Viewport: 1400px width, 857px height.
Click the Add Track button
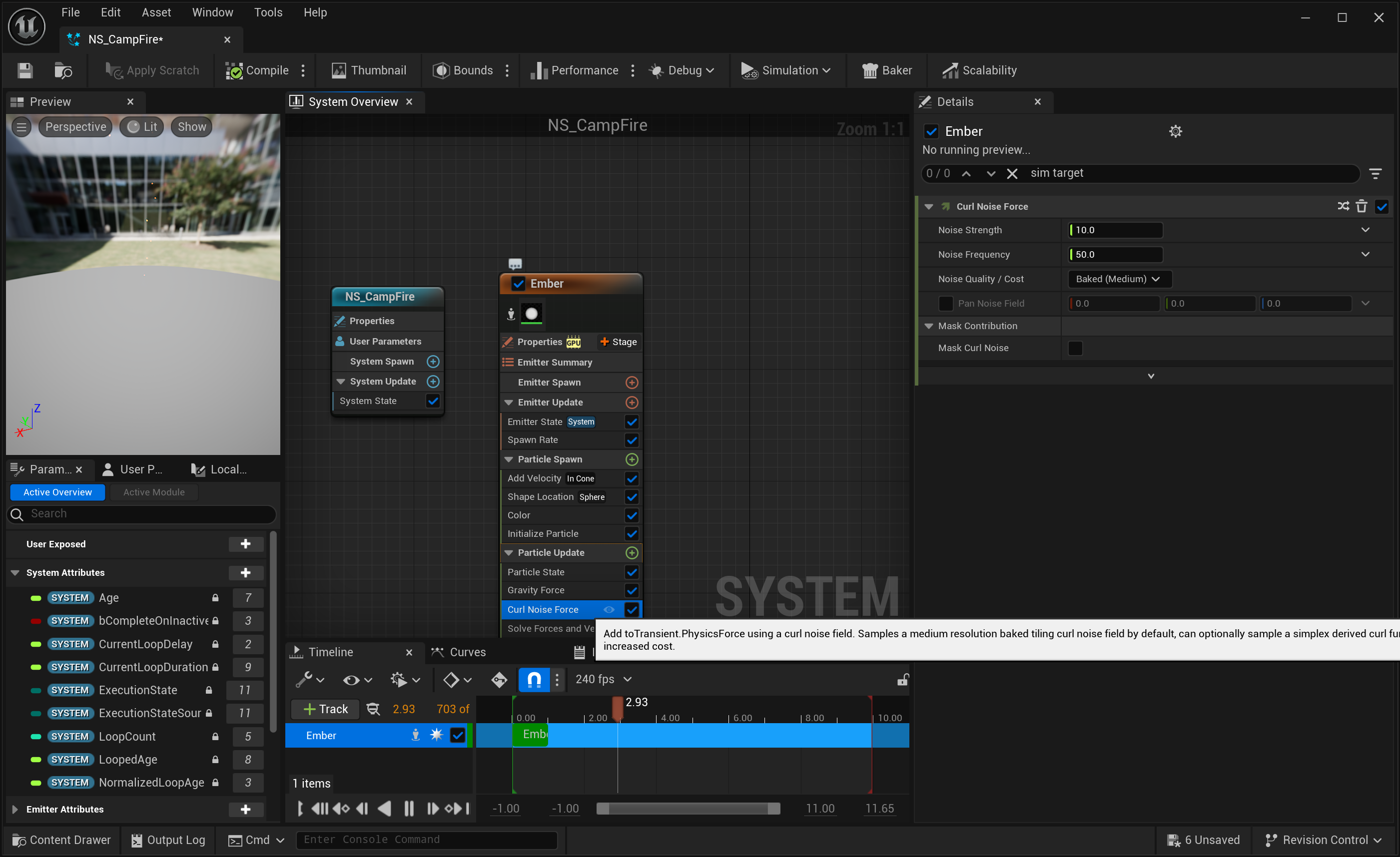[326, 709]
